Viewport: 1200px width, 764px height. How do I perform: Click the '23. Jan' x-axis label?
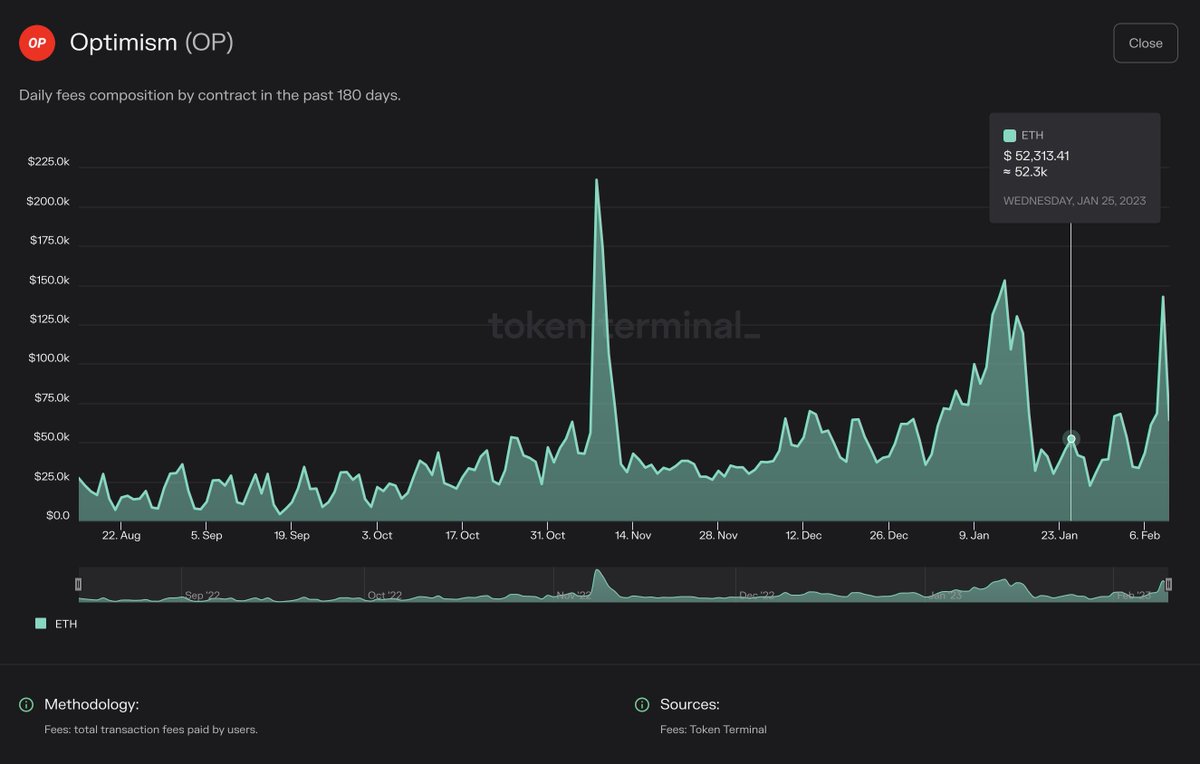tap(1059, 536)
